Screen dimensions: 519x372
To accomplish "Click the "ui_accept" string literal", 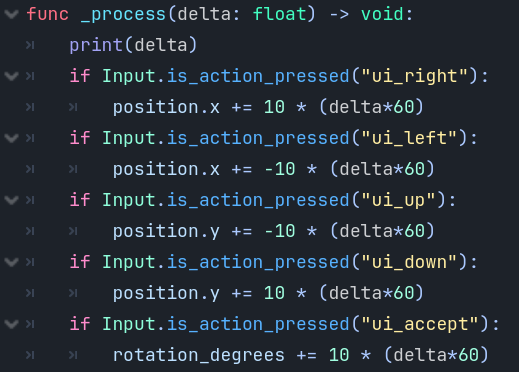I will tap(420, 324).
